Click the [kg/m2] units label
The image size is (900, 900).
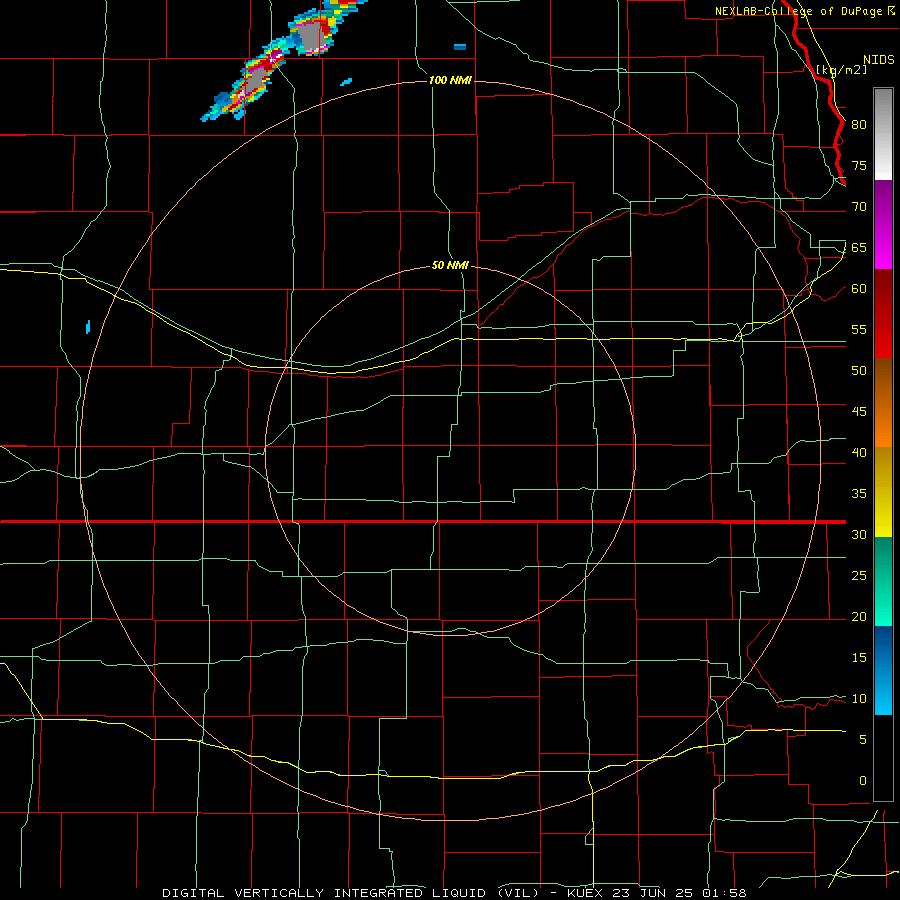tap(841, 70)
